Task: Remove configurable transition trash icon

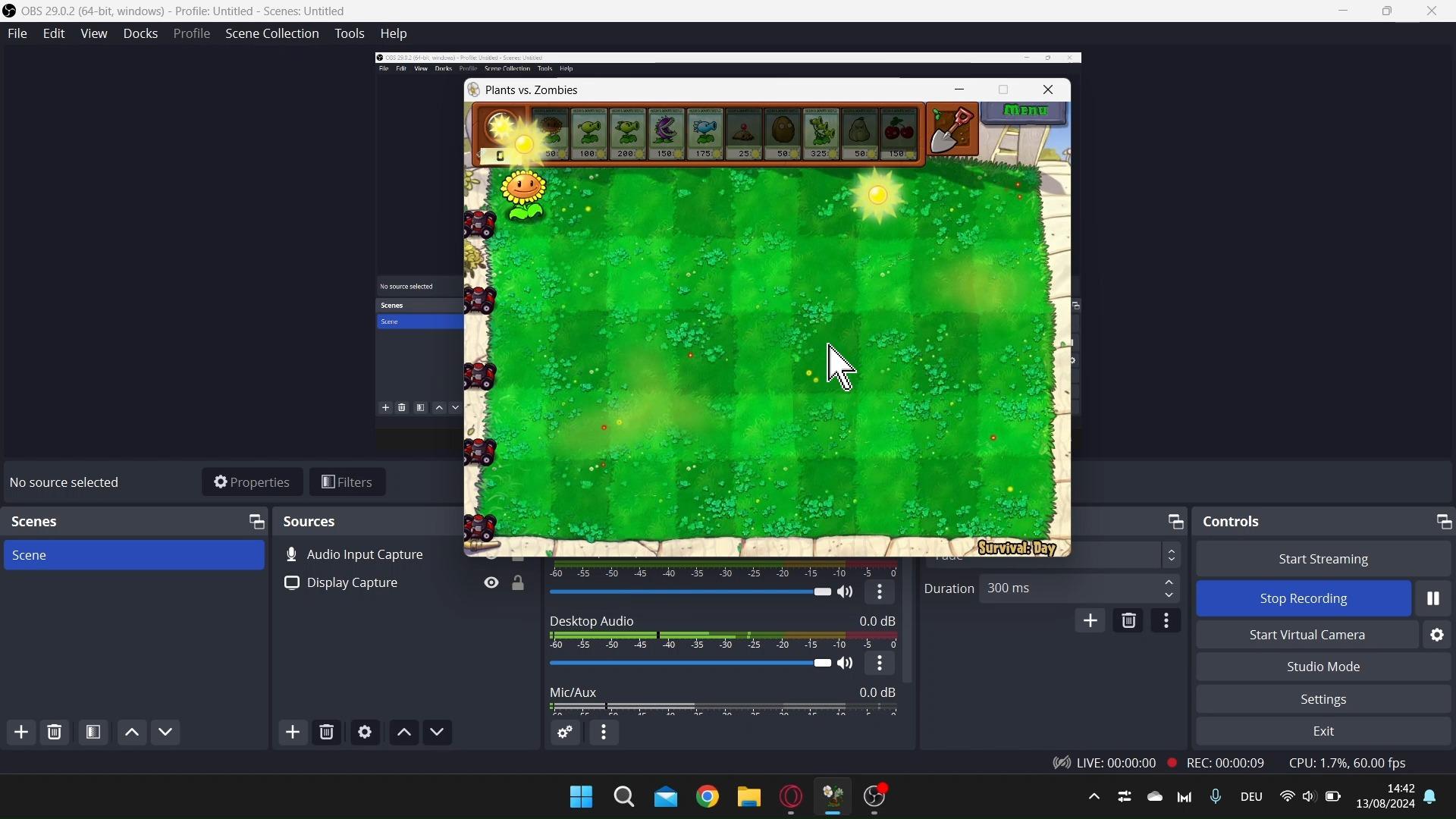Action: point(1129,621)
